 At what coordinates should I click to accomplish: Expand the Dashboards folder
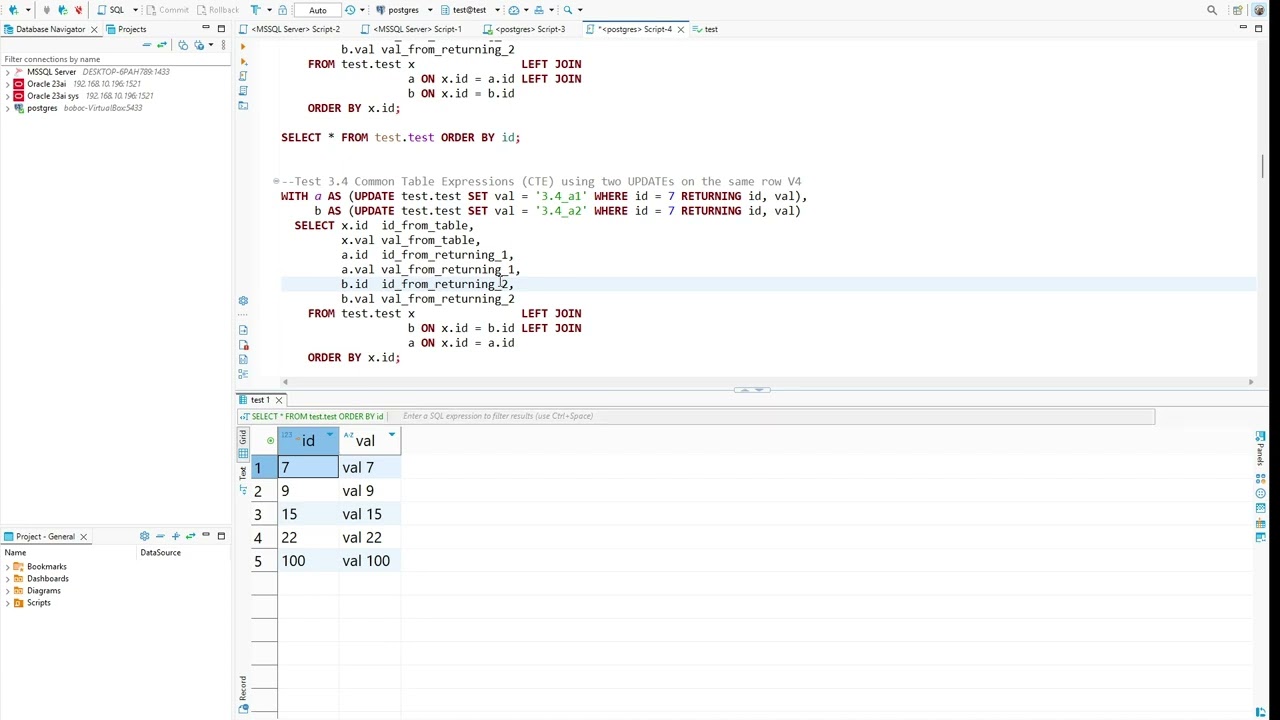pyautogui.click(x=7, y=579)
